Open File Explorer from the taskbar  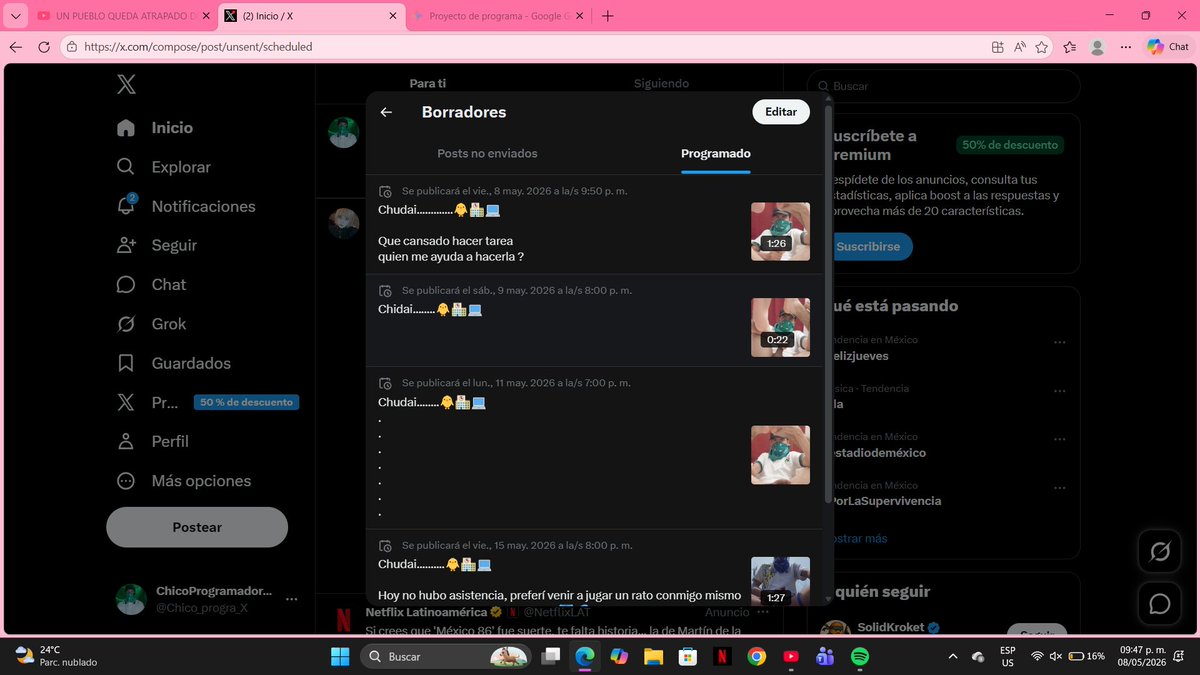coord(653,657)
